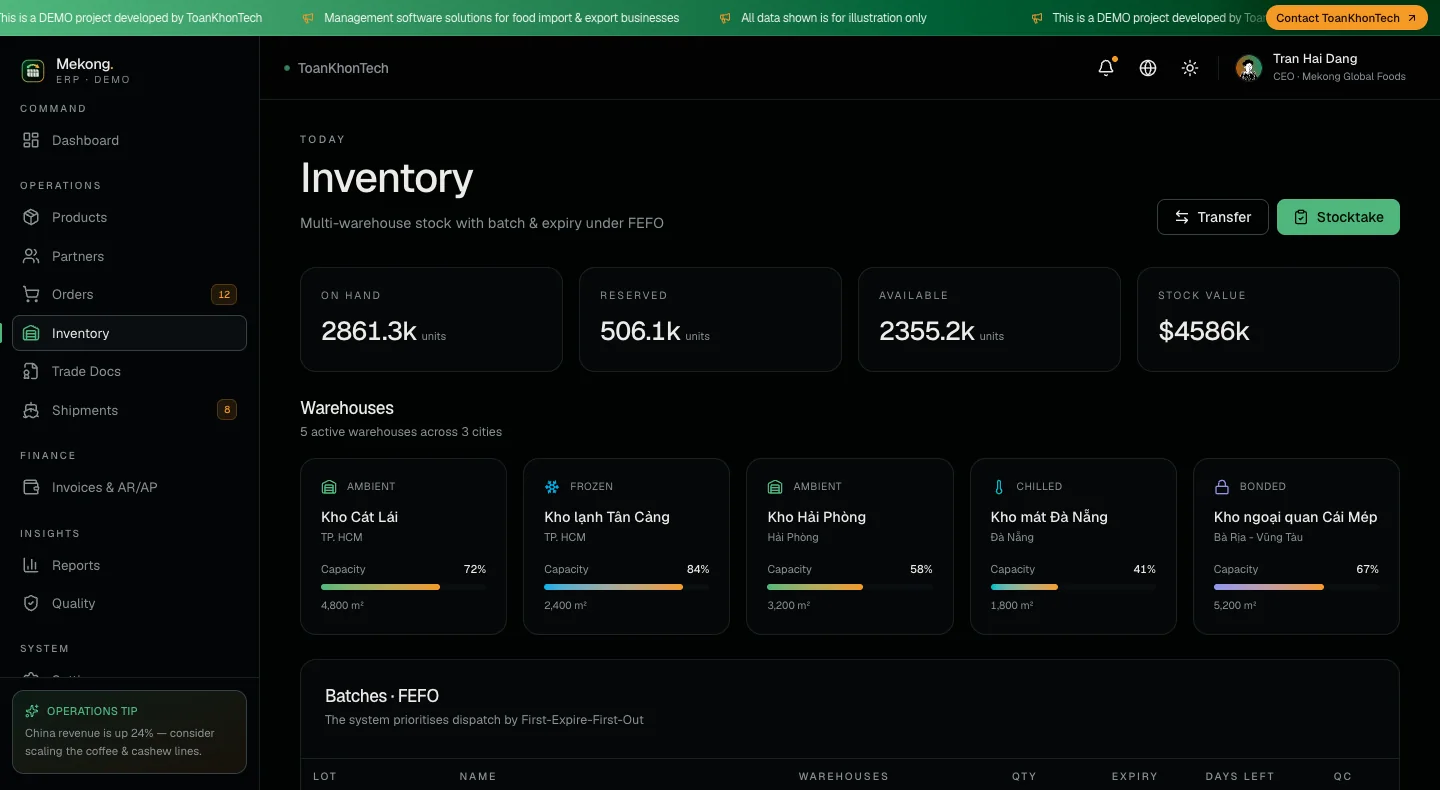
Task: Click the On Hand value 2861.3k
Action: 369,331
